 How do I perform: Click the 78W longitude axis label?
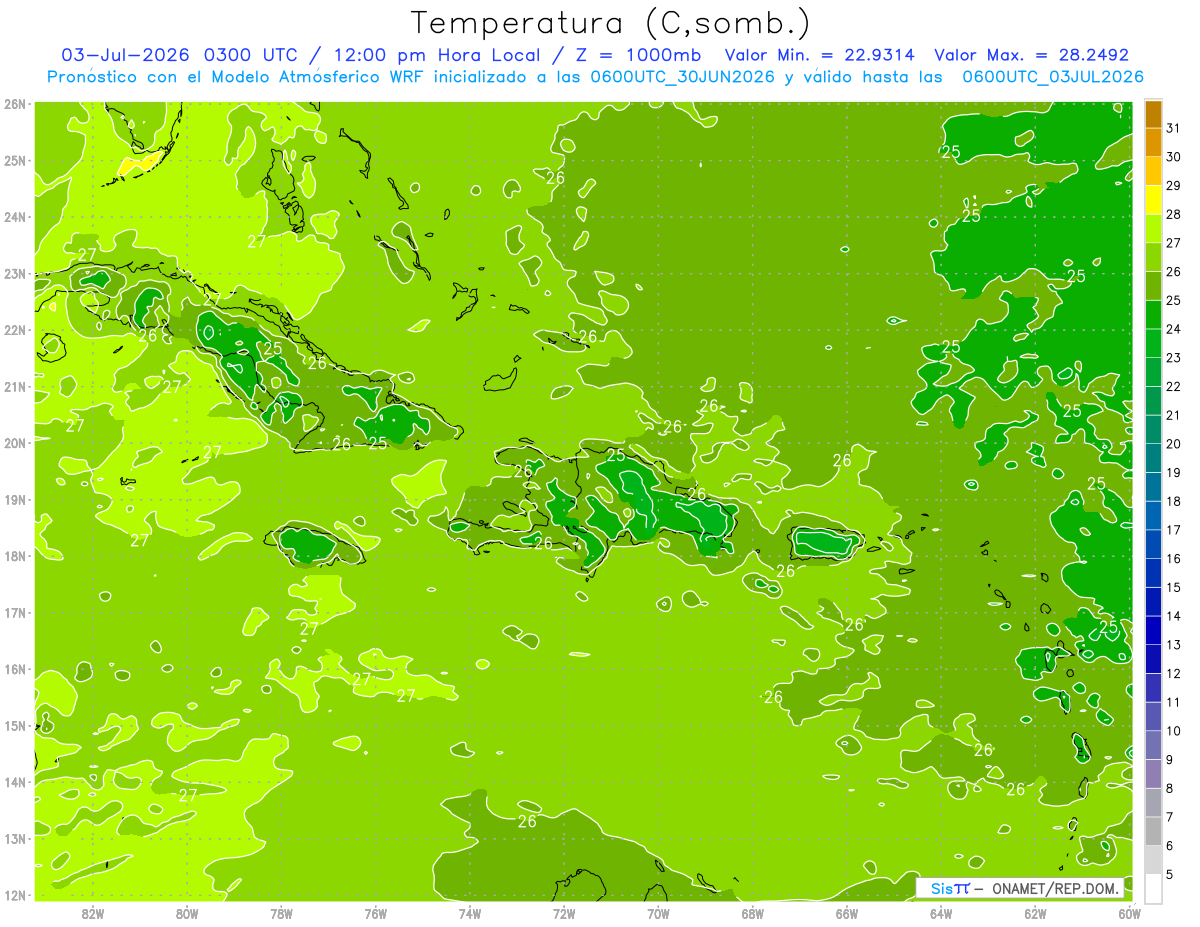281,913
